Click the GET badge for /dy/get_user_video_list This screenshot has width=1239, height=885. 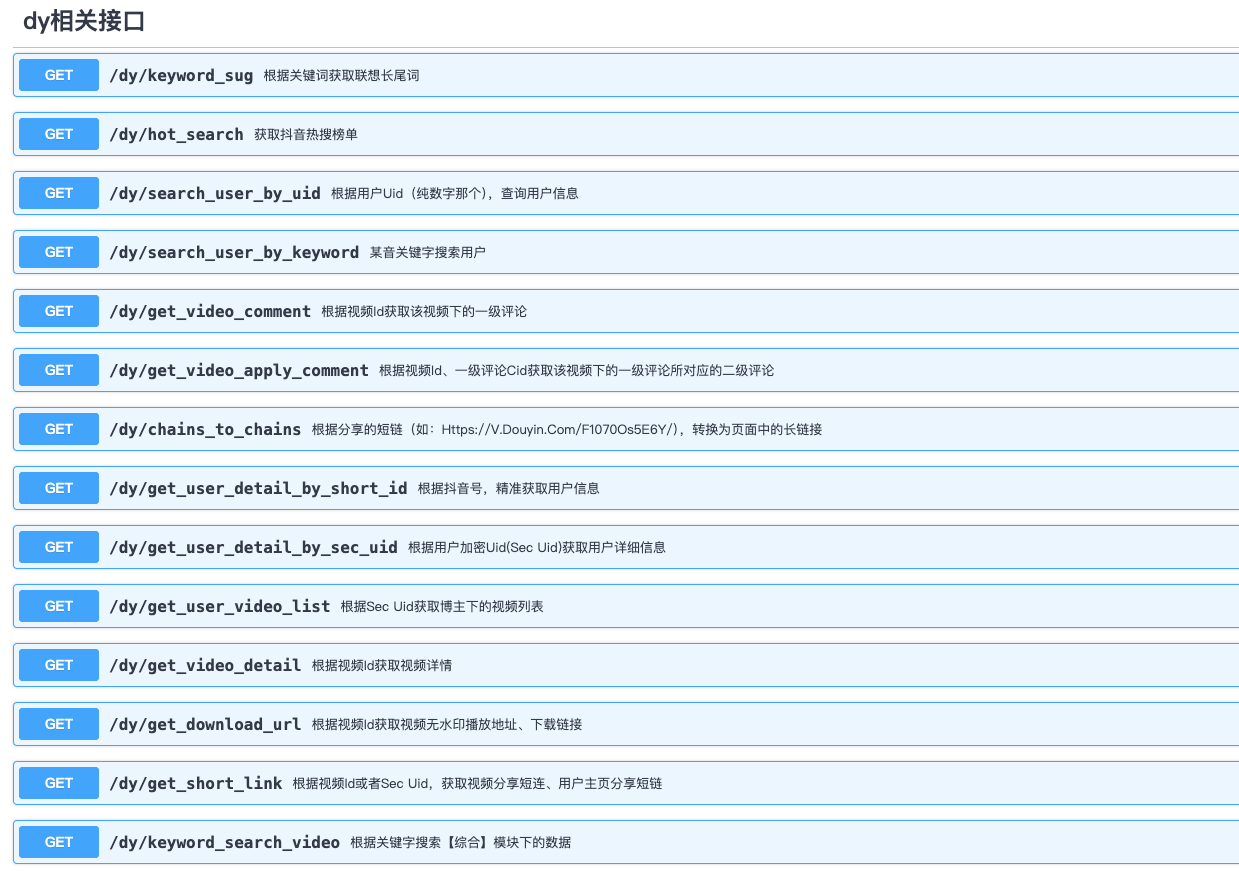[x=59, y=606]
